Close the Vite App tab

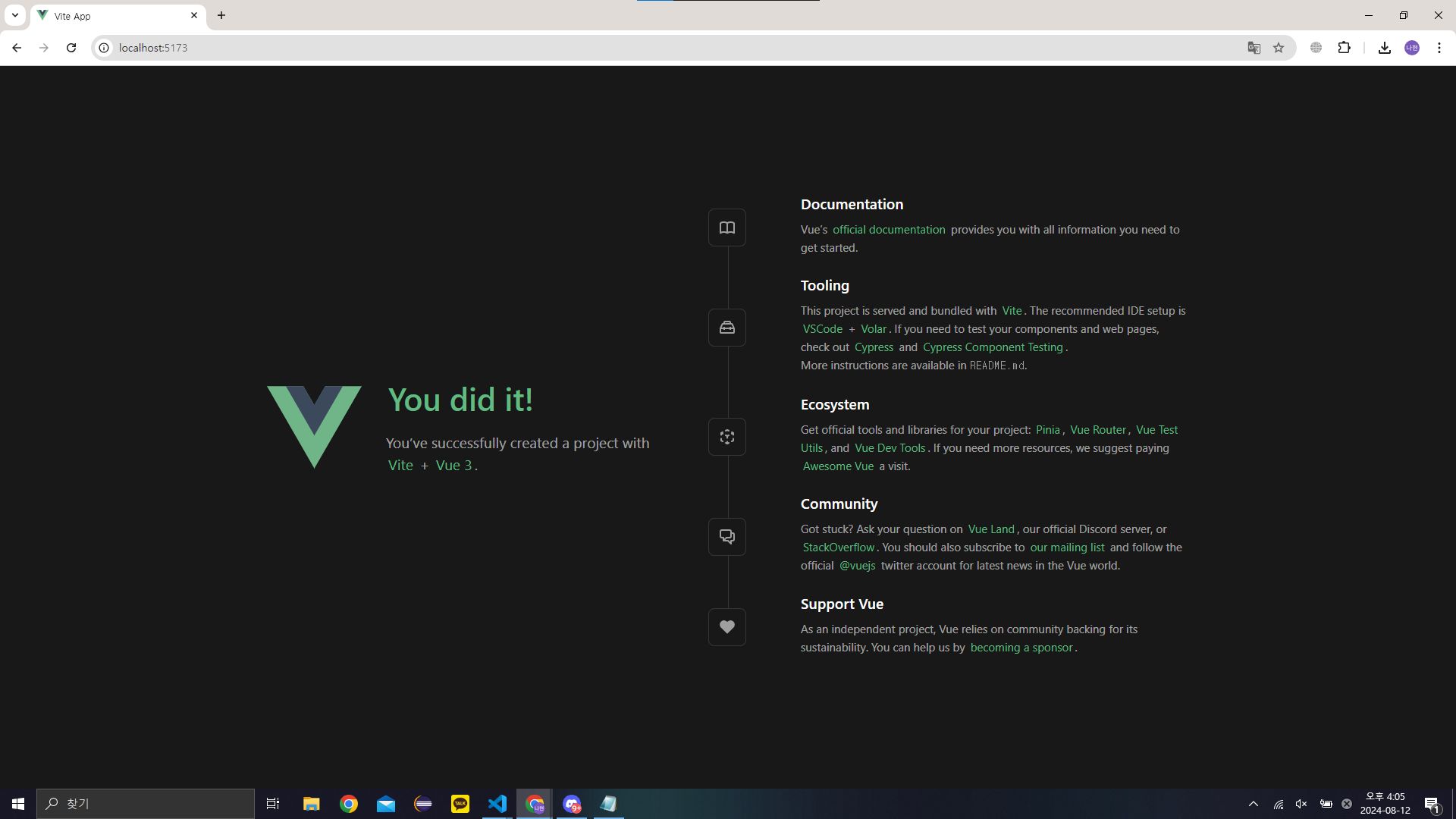coord(194,15)
